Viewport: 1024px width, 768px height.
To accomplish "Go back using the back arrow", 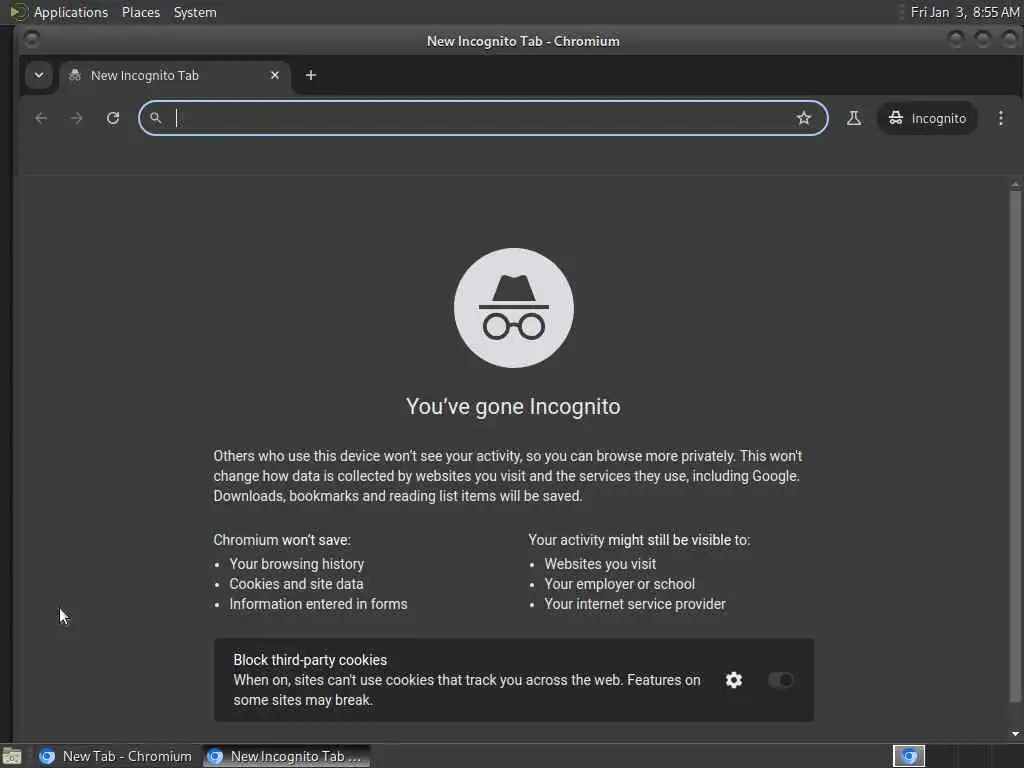I will point(41,118).
